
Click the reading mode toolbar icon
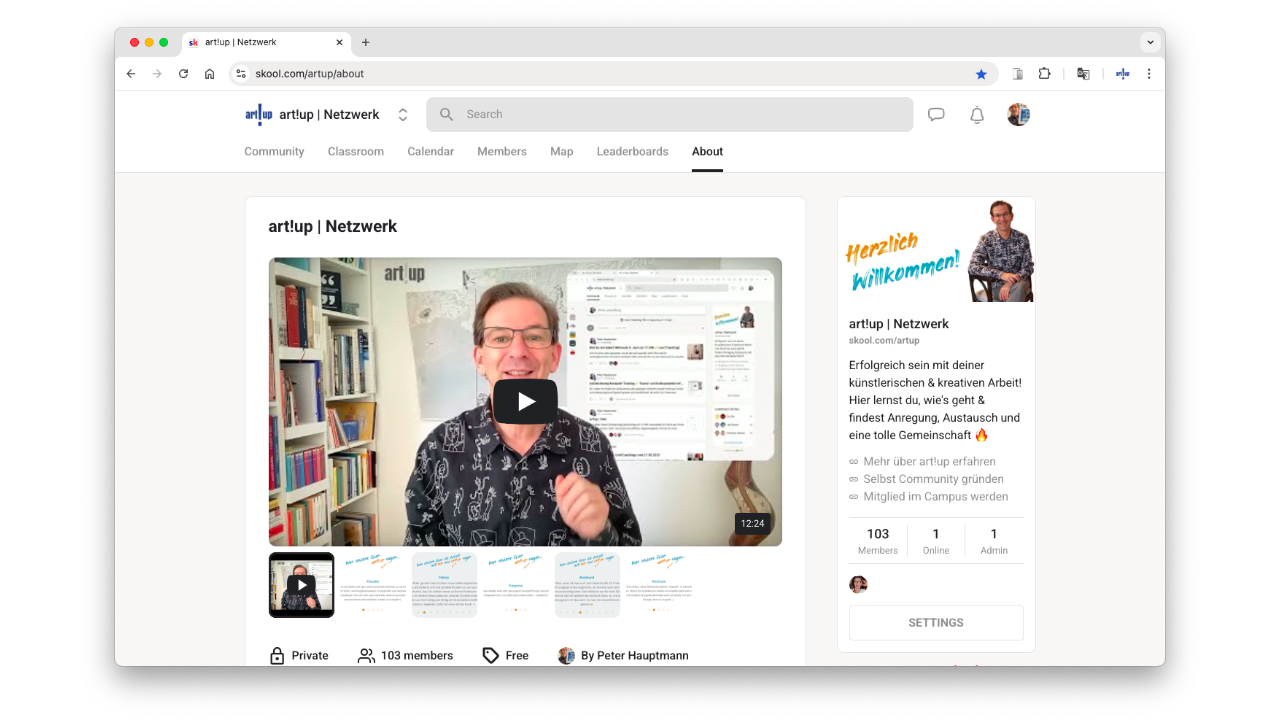pyautogui.click(x=1018, y=74)
